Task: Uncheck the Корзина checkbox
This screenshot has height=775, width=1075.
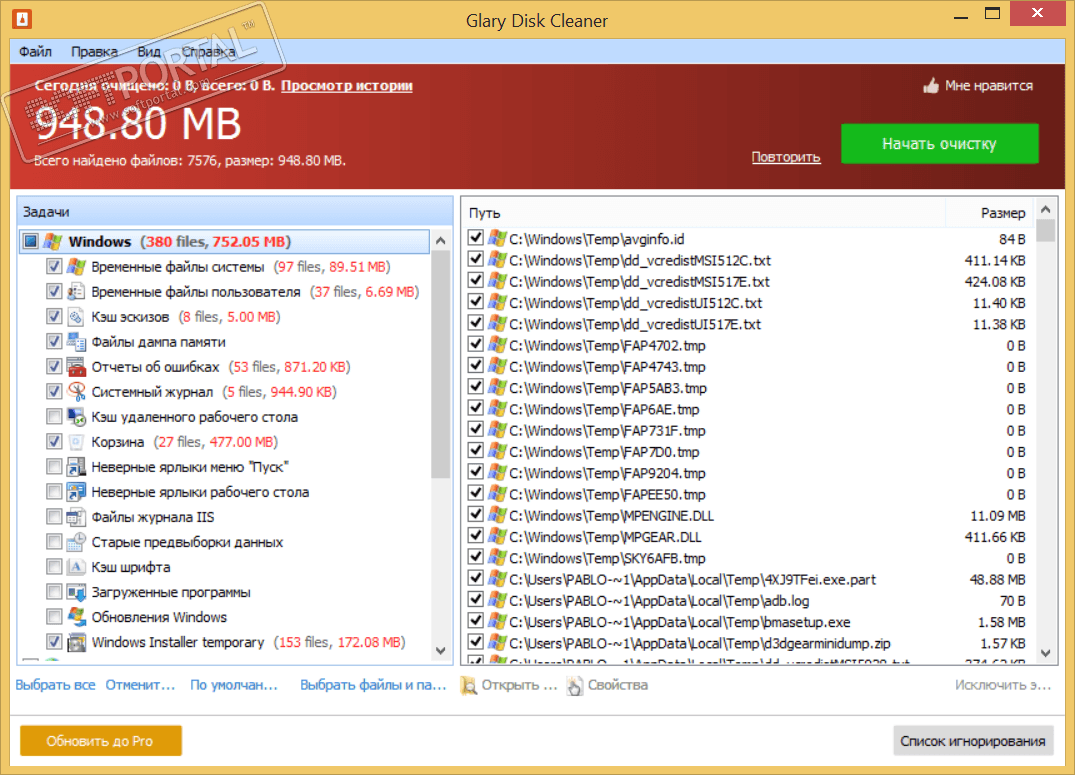Action: tap(54, 441)
